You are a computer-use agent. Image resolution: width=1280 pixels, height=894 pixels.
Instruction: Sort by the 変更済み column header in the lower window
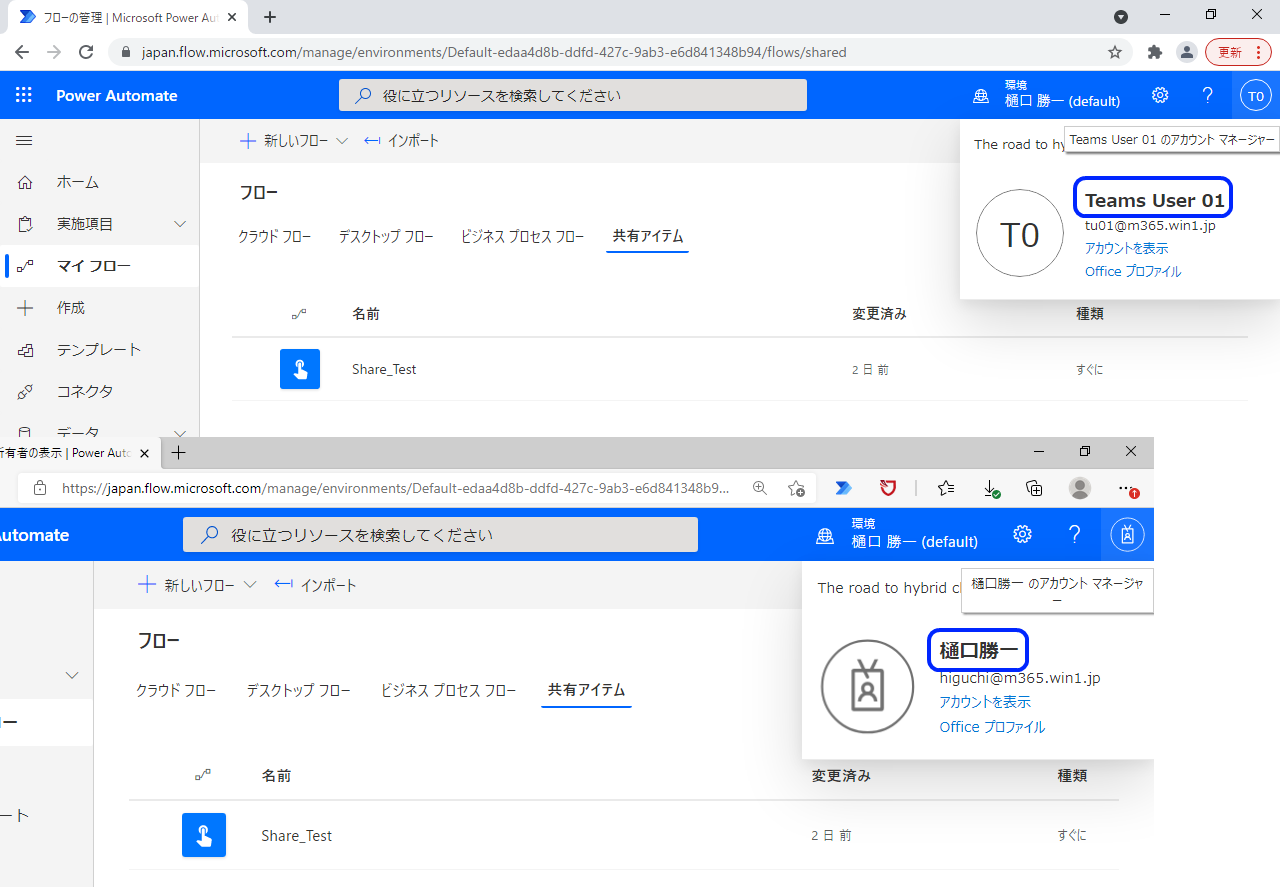[841, 775]
